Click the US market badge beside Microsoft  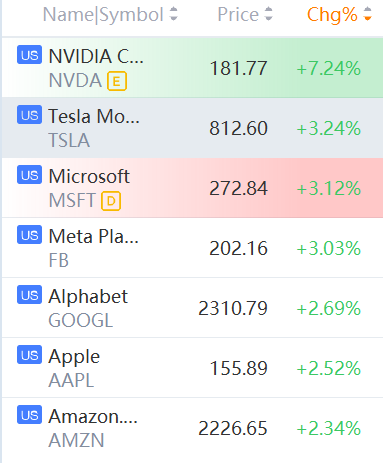pos(29,175)
